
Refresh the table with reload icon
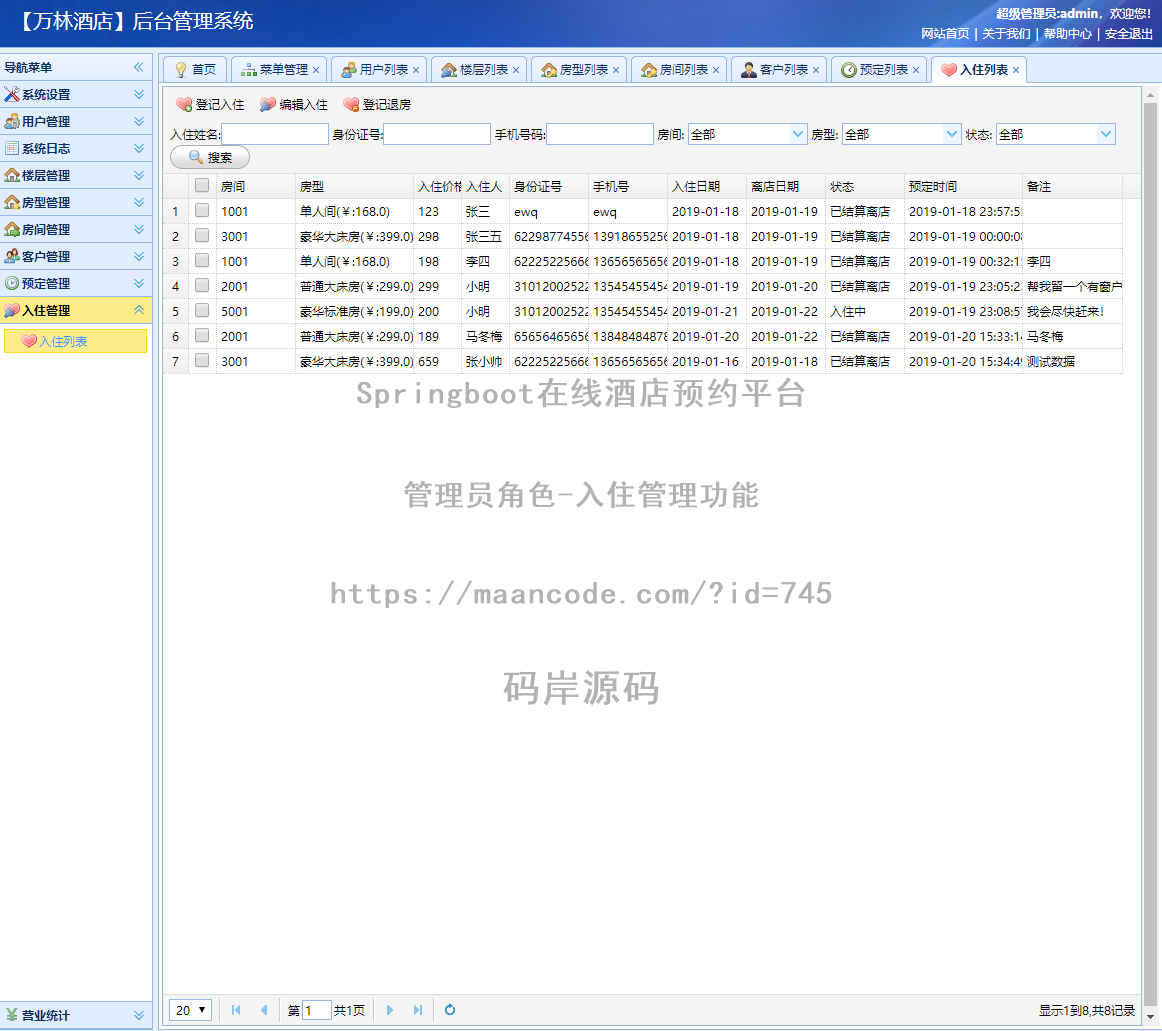(x=450, y=1010)
